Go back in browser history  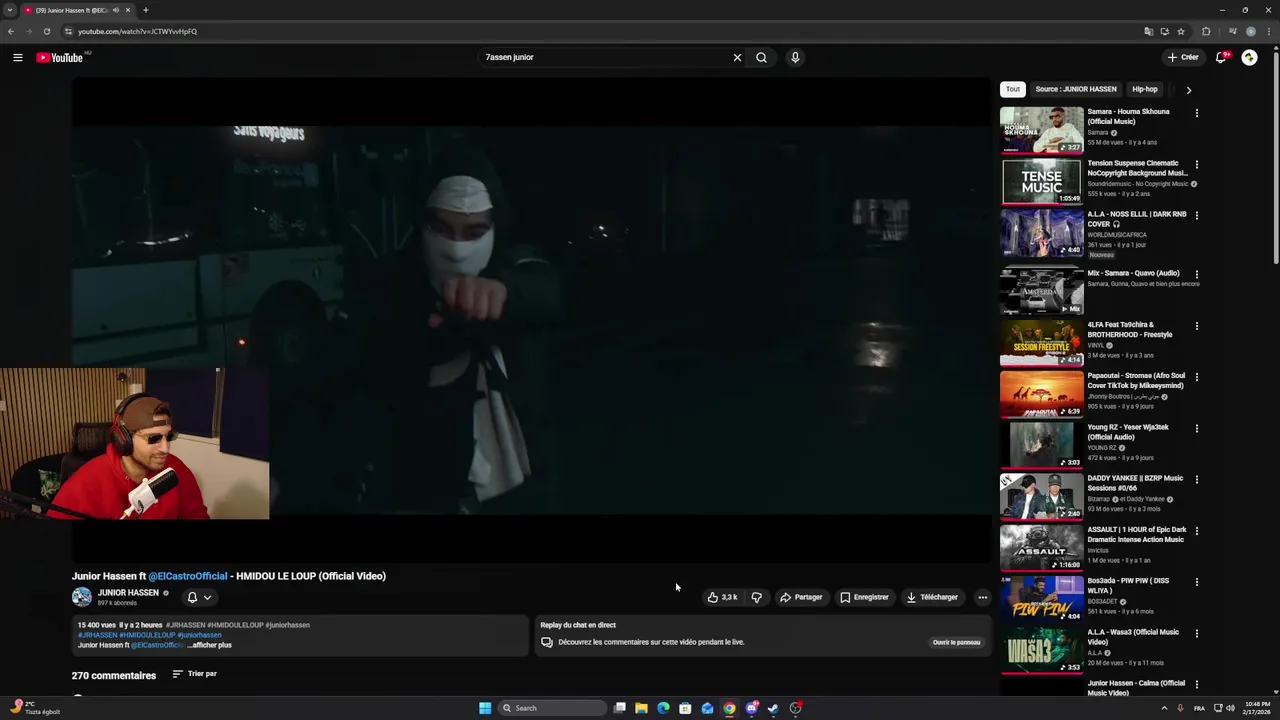pyautogui.click(x=11, y=31)
